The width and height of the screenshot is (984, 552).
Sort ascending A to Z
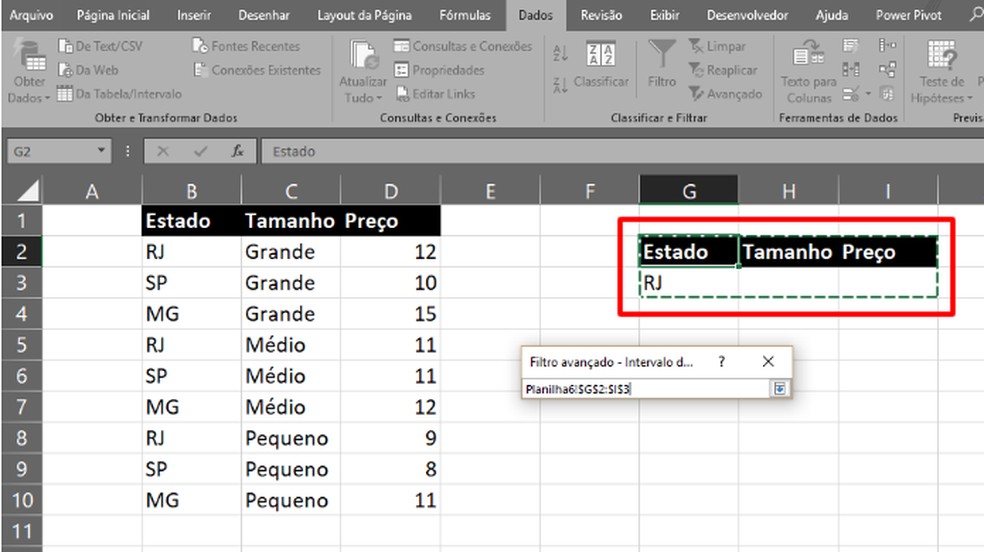click(560, 53)
